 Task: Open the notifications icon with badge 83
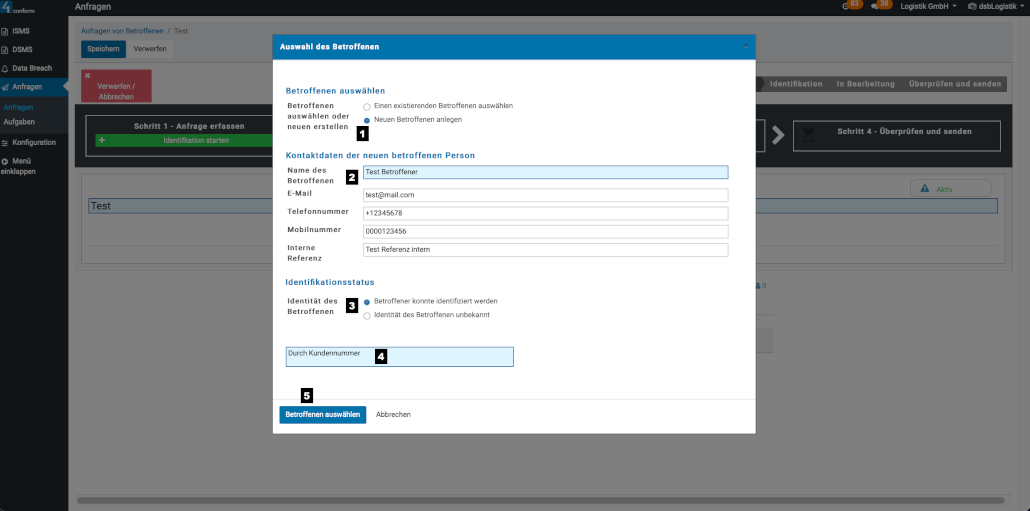pyautogui.click(x=848, y=6)
